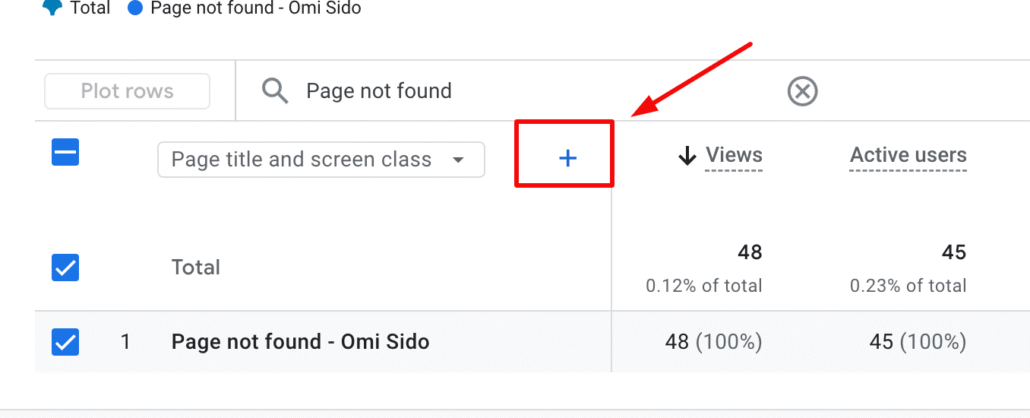1030x418 pixels.
Task: Click the Total legend marker icon
Action: click(x=51, y=8)
